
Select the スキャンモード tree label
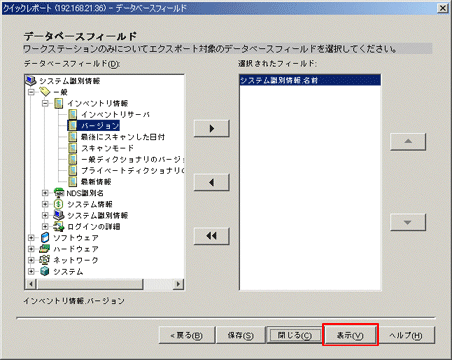[107, 148]
